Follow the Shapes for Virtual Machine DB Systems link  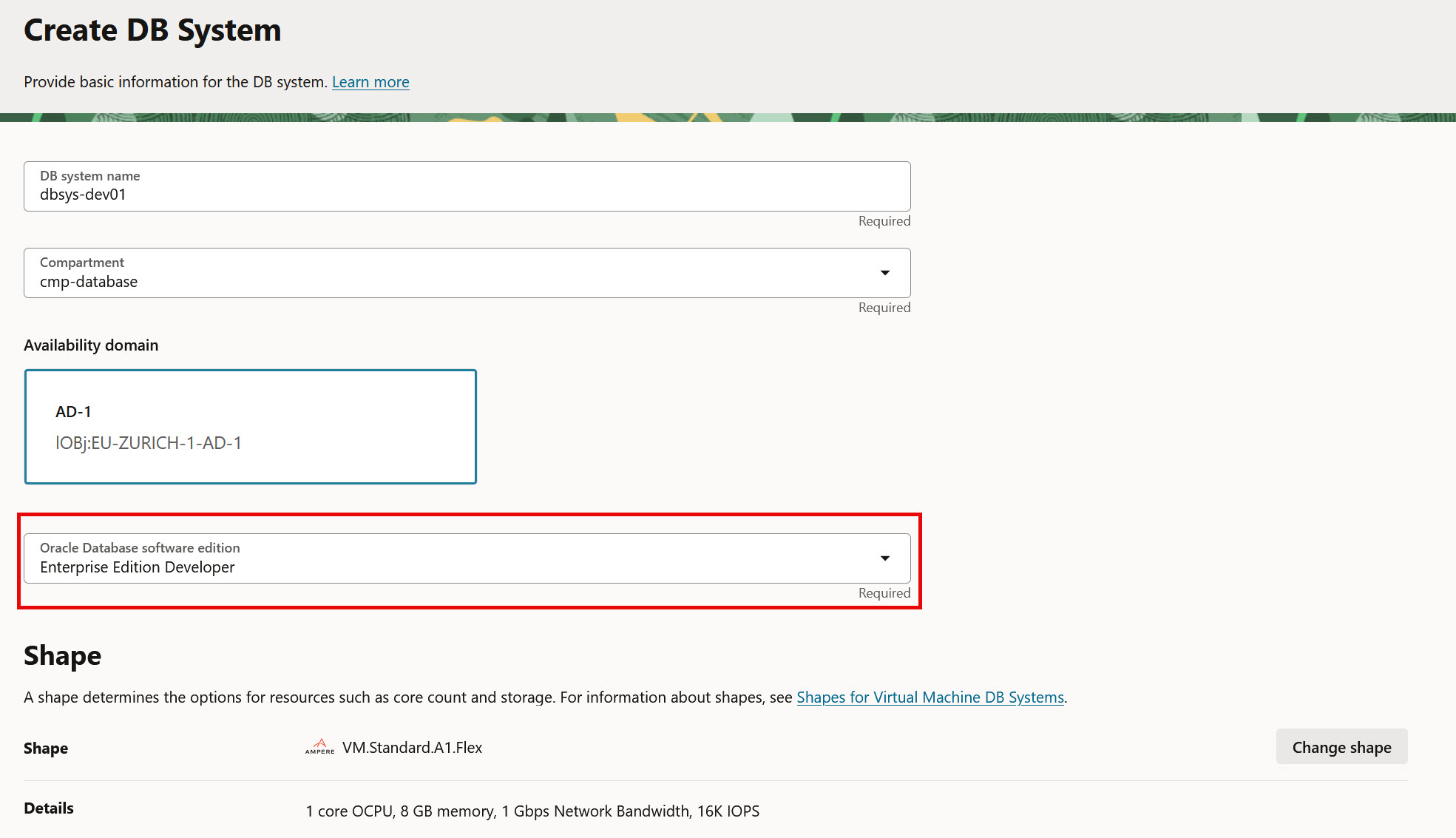930,697
